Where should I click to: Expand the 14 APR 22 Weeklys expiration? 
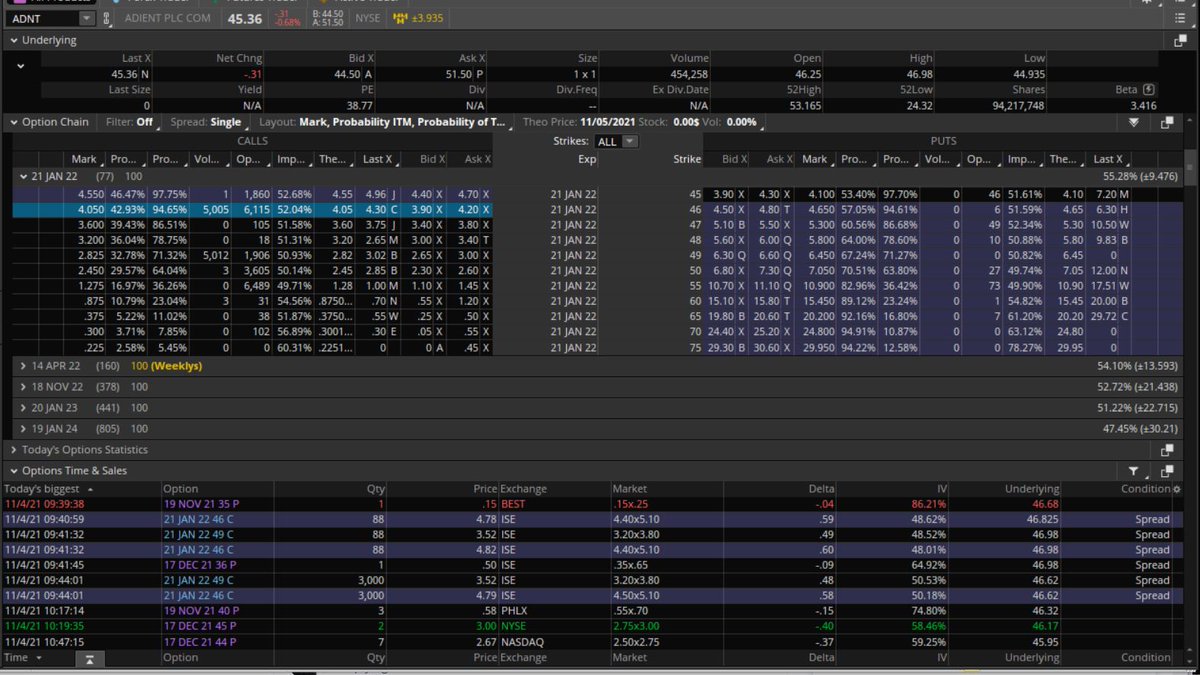tap(23, 366)
